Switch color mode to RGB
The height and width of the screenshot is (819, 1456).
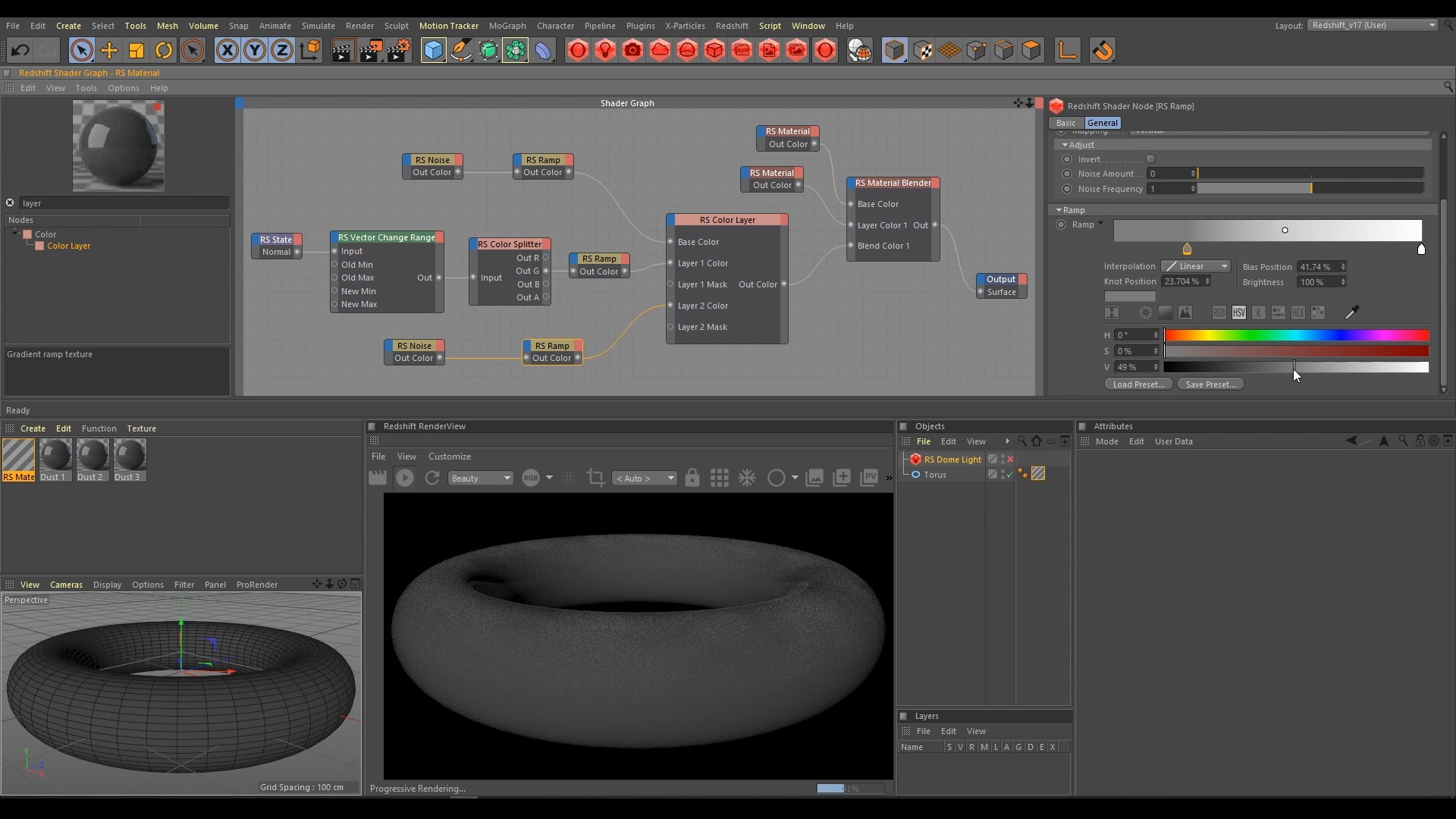point(1219,312)
